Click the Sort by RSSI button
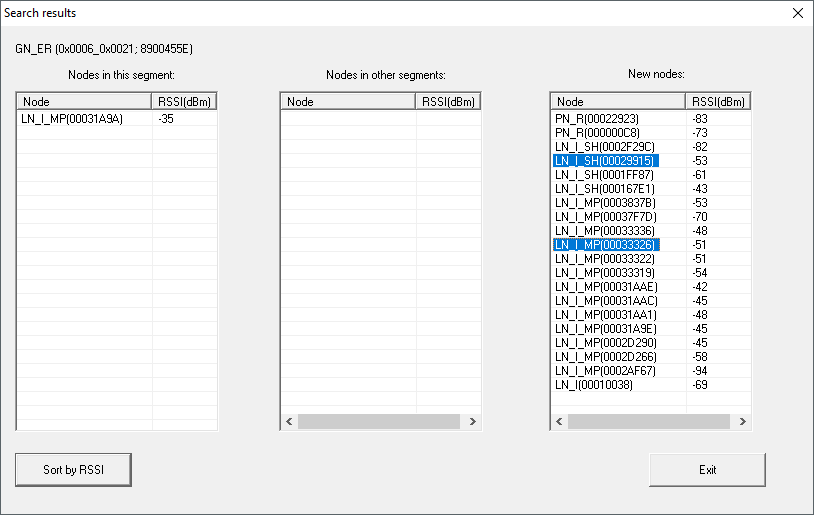Image resolution: width=814 pixels, height=515 pixels. pyautogui.click(x=73, y=469)
